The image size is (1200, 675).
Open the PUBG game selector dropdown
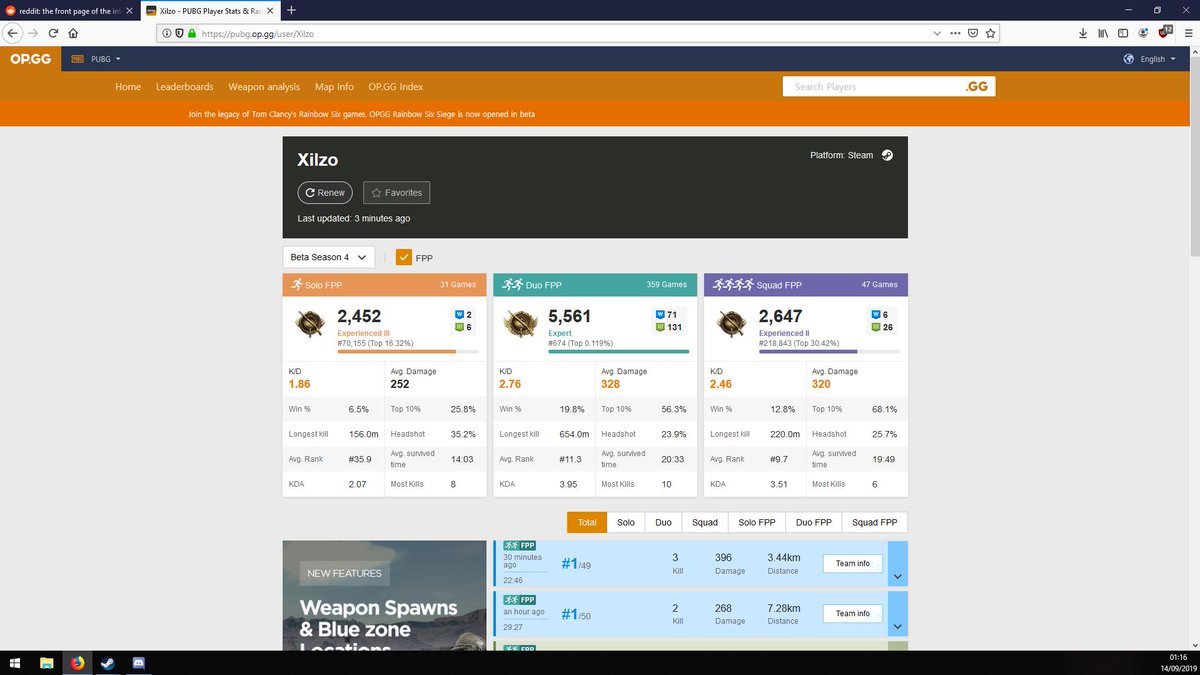click(x=96, y=59)
